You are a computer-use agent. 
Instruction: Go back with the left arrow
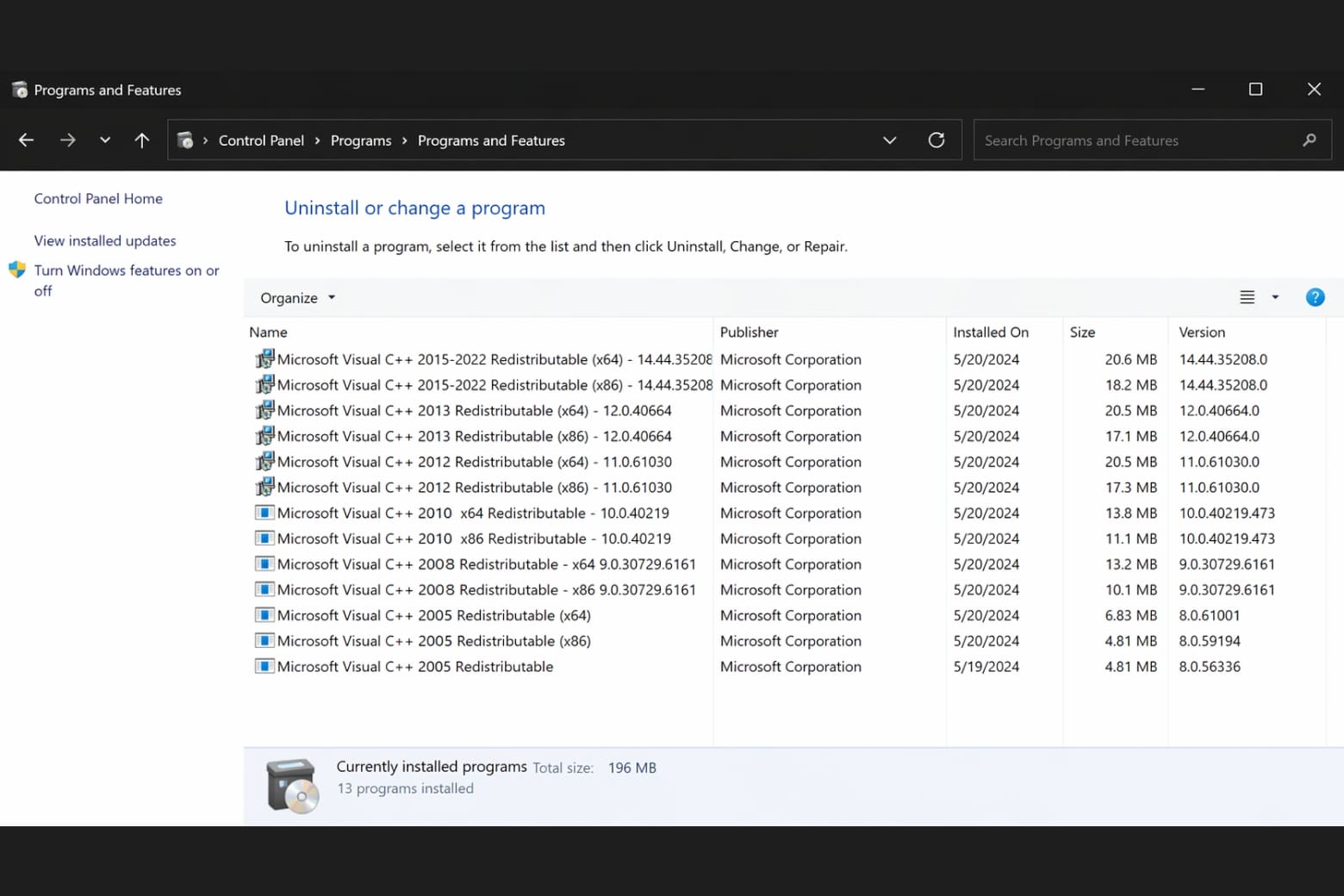point(26,140)
